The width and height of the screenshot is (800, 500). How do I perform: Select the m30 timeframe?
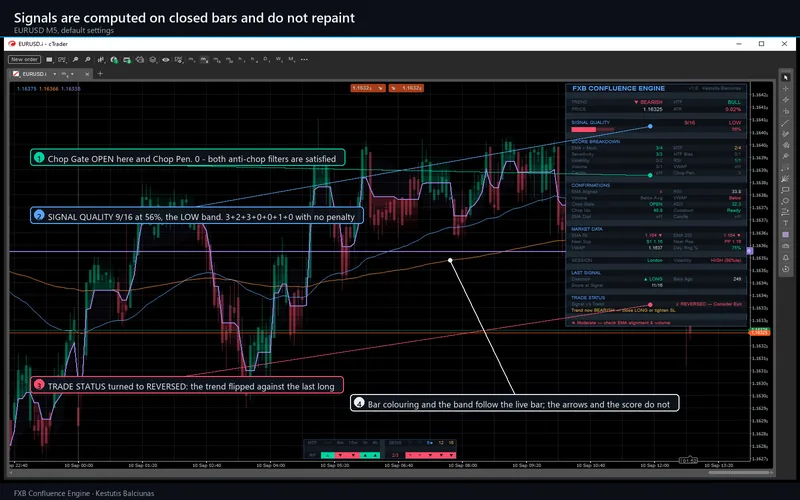[229, 59]
